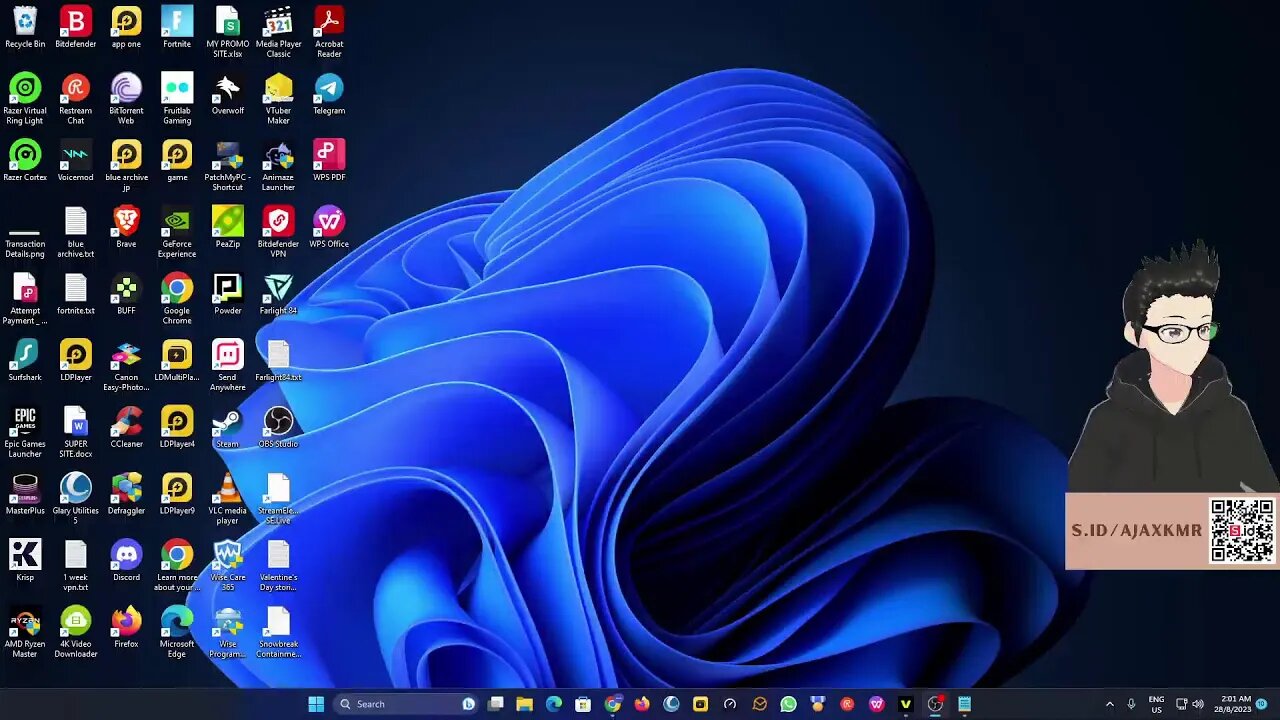Click the AMD Ryzen Master icon
Image resolution: width=1280 pixels, height=720 pixels.
(25, 632)
